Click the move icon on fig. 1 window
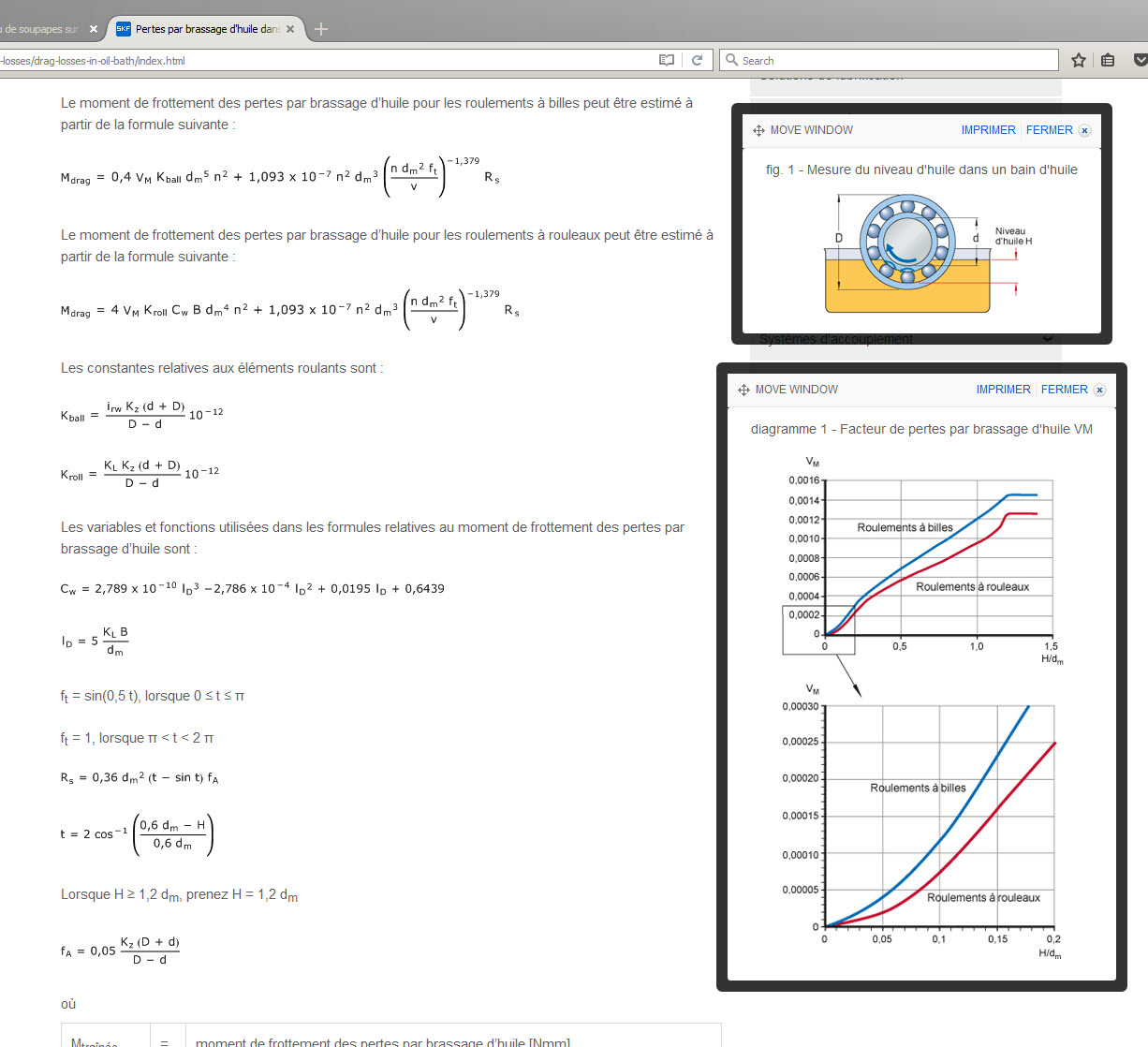Viewport: 1148px width, 1047px height. tap(758, 130)
